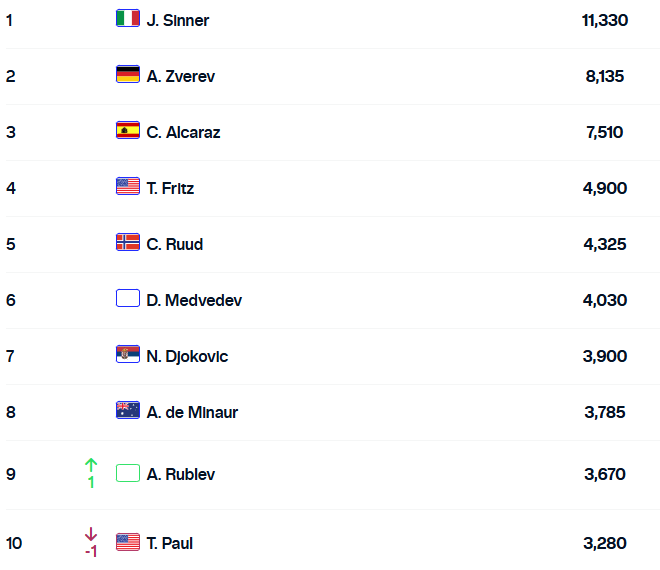The width and height of the screenshot is (660, 570).
Task: Click the Norwegian flag beside C. Ruud
Action: pos(127,243)
